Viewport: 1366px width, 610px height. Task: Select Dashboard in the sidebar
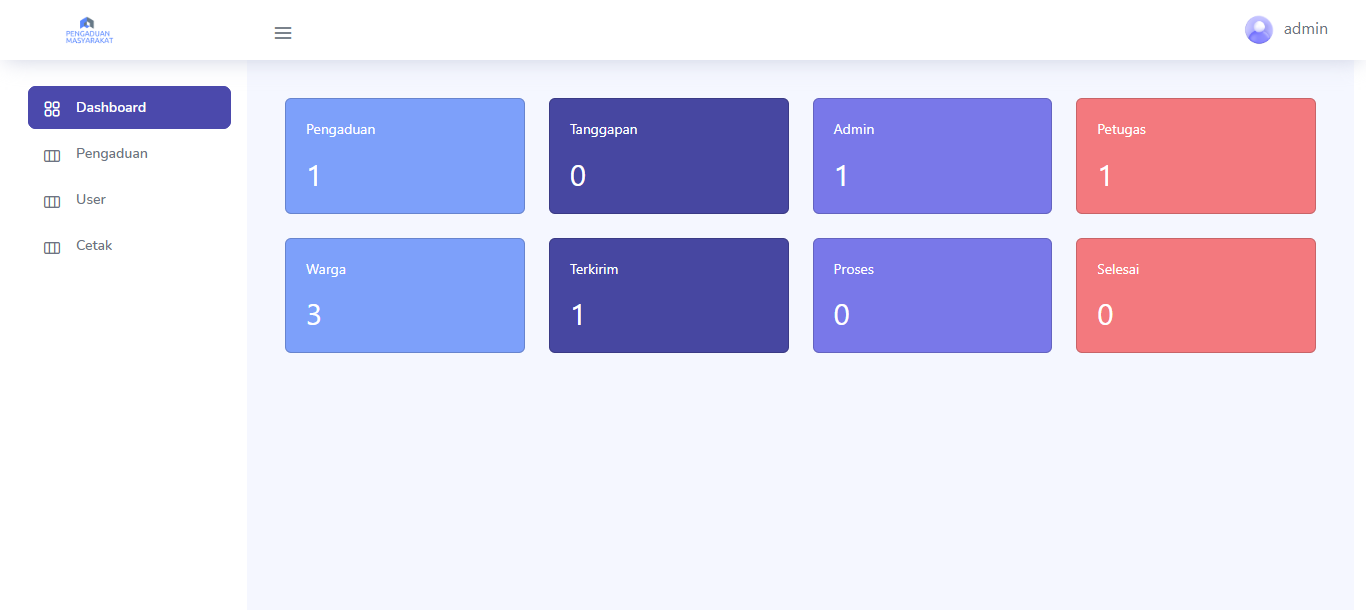tap(111, 107)
